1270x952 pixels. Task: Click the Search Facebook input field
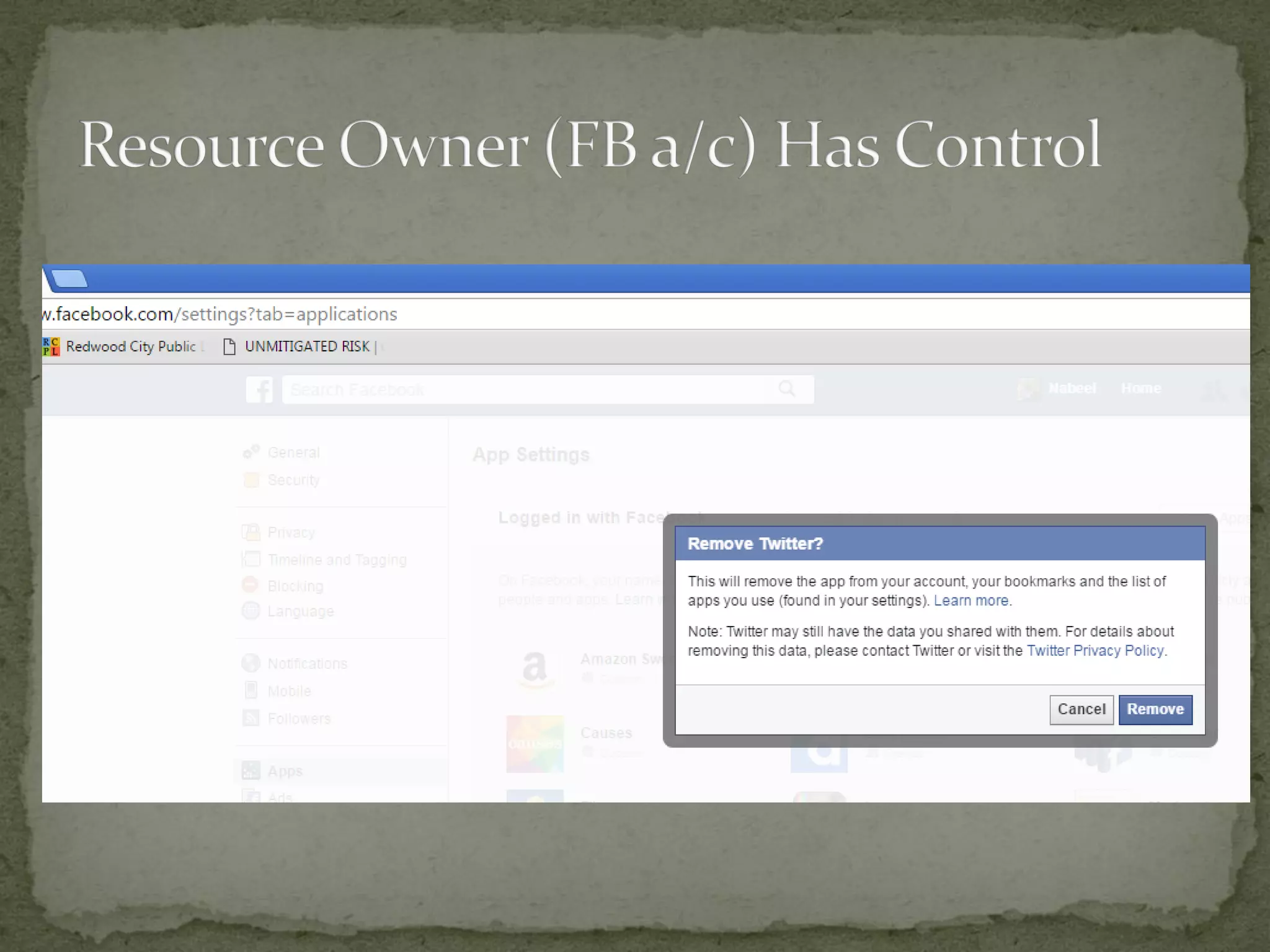(527, 389)
